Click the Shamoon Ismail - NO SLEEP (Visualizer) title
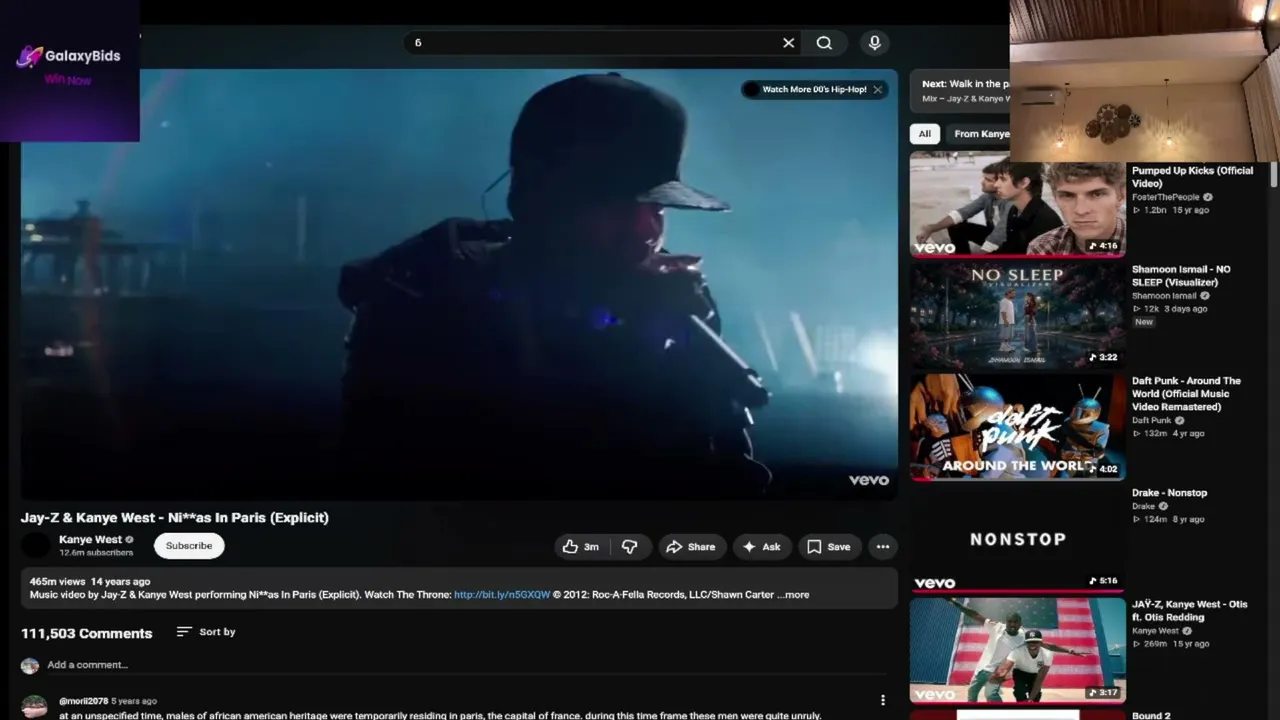Screen dimensions: 1280x720 (1181, 276)
